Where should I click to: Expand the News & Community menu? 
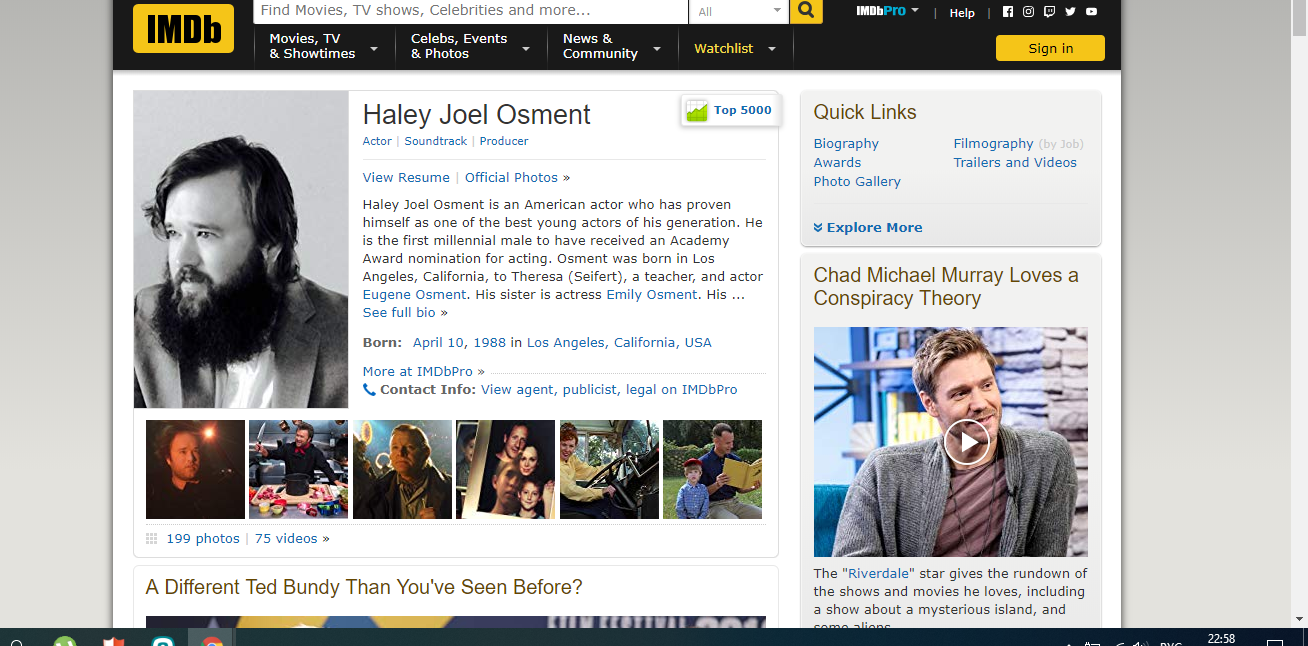tap(612, 46)
